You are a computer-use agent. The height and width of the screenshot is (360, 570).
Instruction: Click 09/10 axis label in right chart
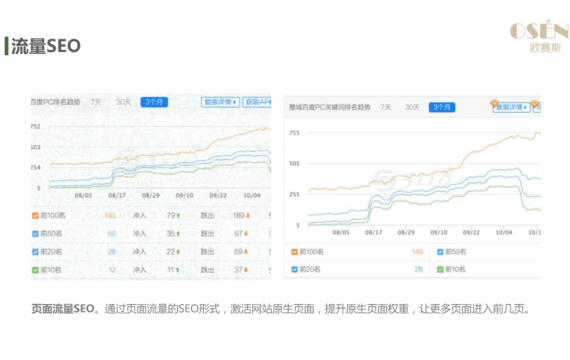439,232
